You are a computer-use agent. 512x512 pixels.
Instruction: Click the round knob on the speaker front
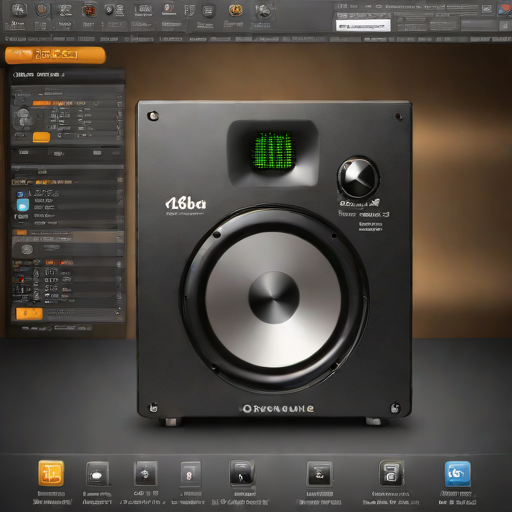pos(358,177)
